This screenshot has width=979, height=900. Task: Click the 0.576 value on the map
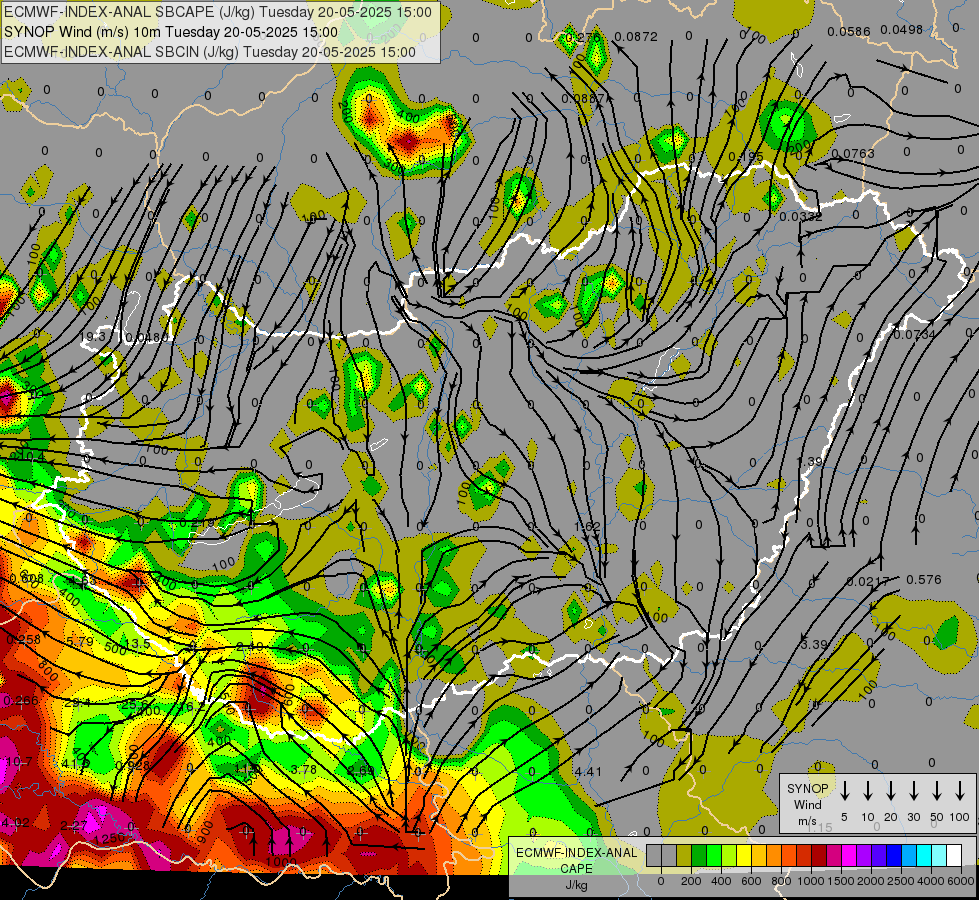pos(923,580)
